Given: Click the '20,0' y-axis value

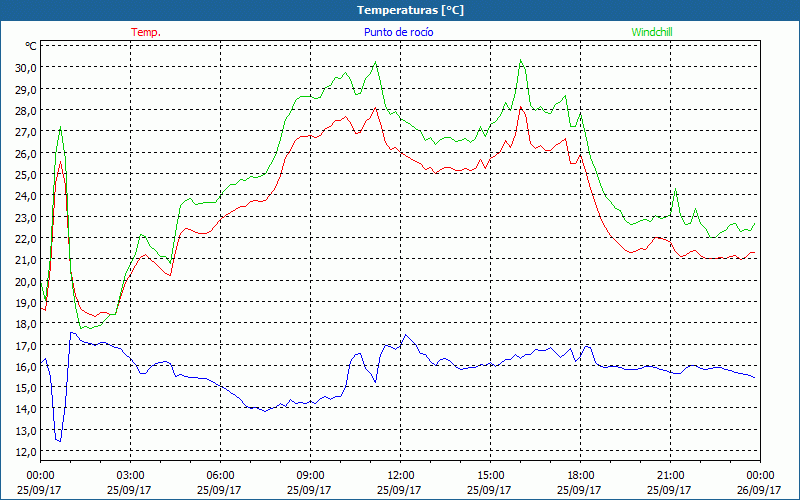Looking at the screenshot, I should (x=27, y=281).
